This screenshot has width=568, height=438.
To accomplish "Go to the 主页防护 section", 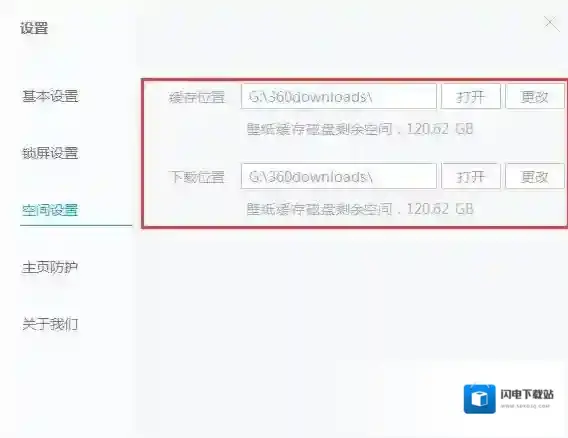I will tap(50, 267).
